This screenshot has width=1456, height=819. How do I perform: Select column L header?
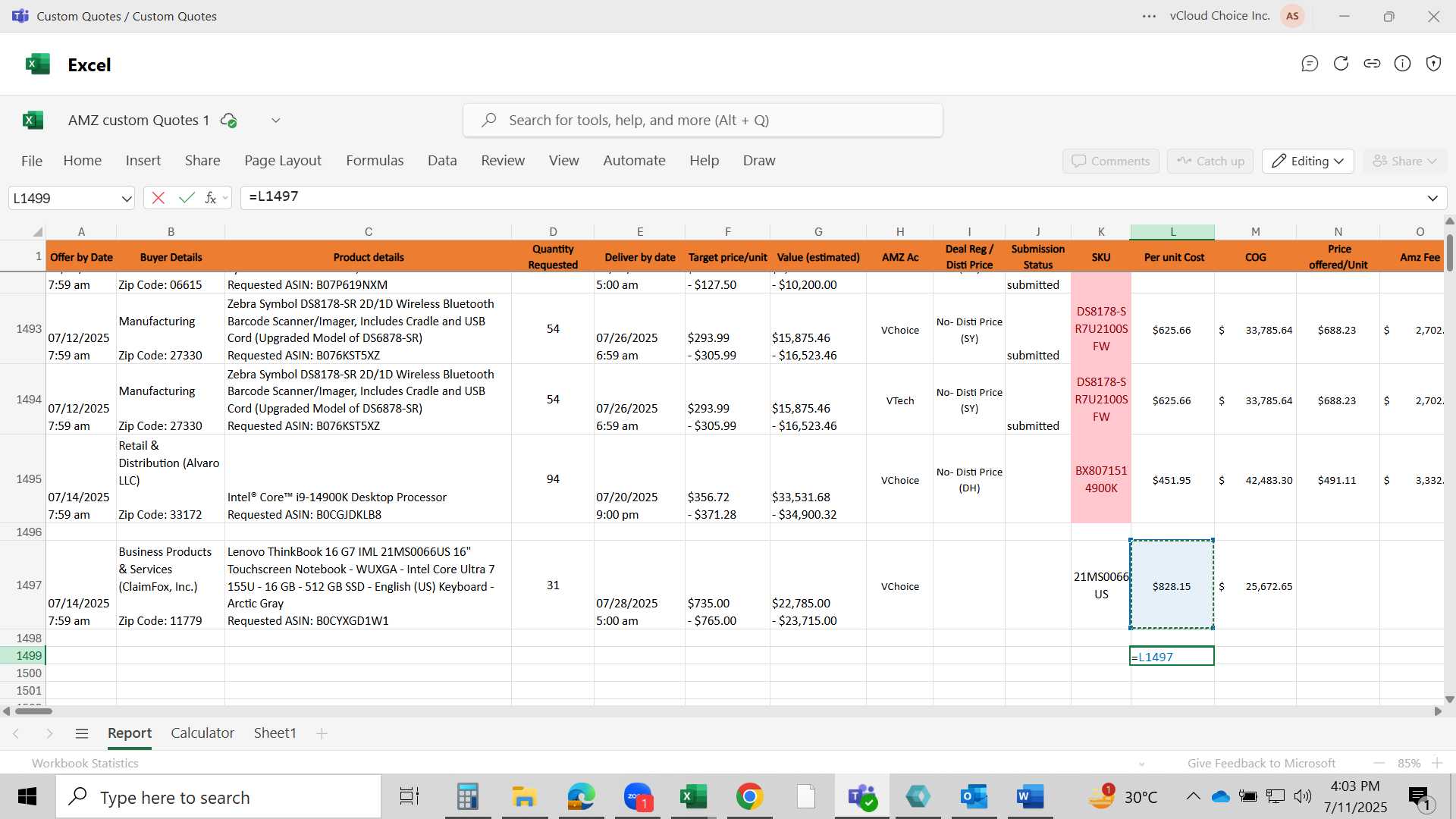click(1172, 231)
